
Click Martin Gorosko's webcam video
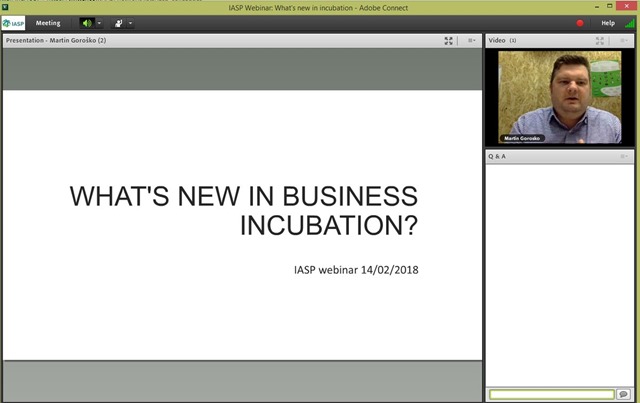pos(560,97)
